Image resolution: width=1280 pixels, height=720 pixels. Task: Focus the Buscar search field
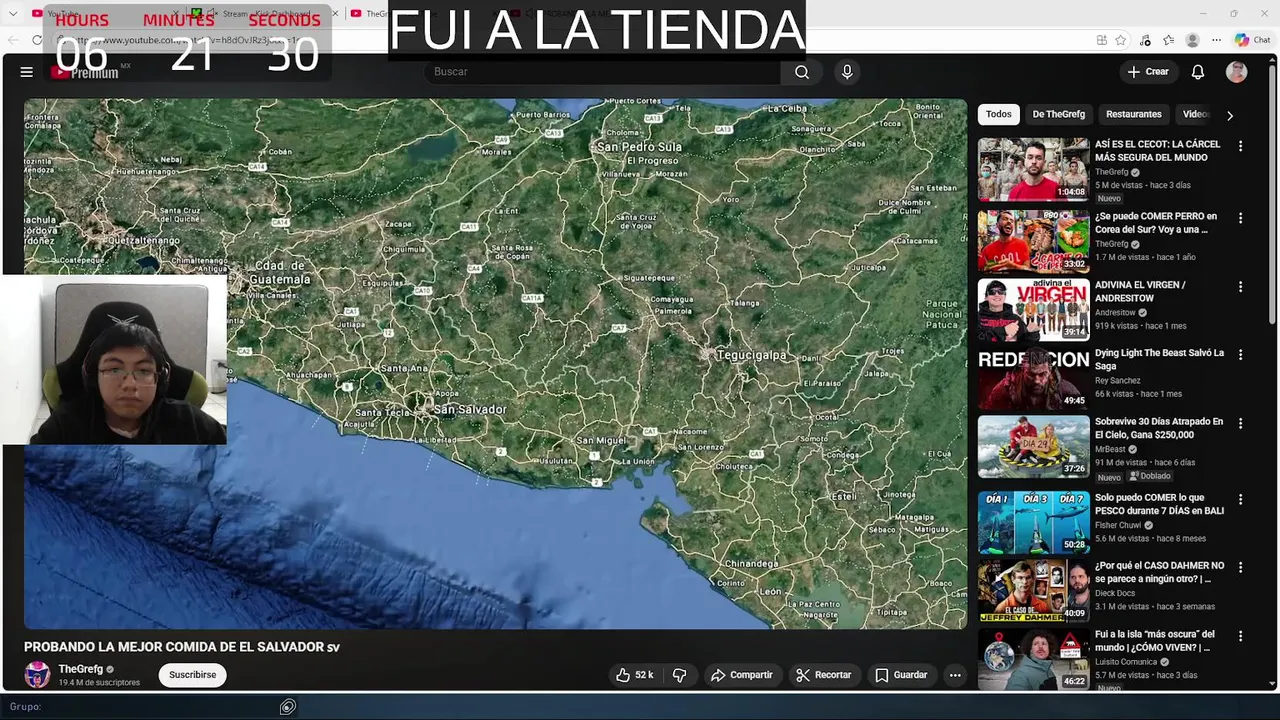point(603,72)
